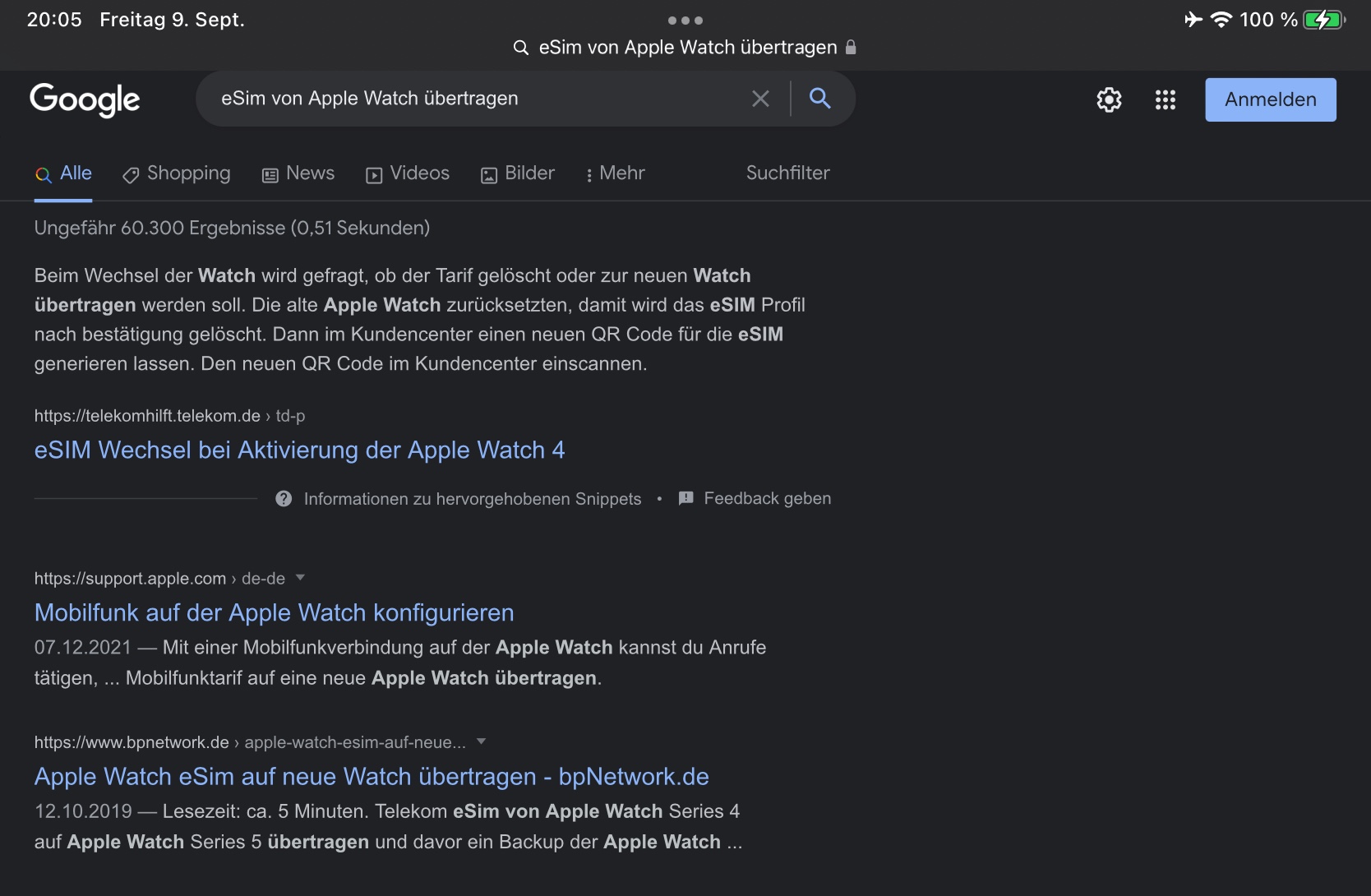Viewport: 1371px width, 896px height.
Task: Open the Google apps grid
Action: tap(1165, 99)
